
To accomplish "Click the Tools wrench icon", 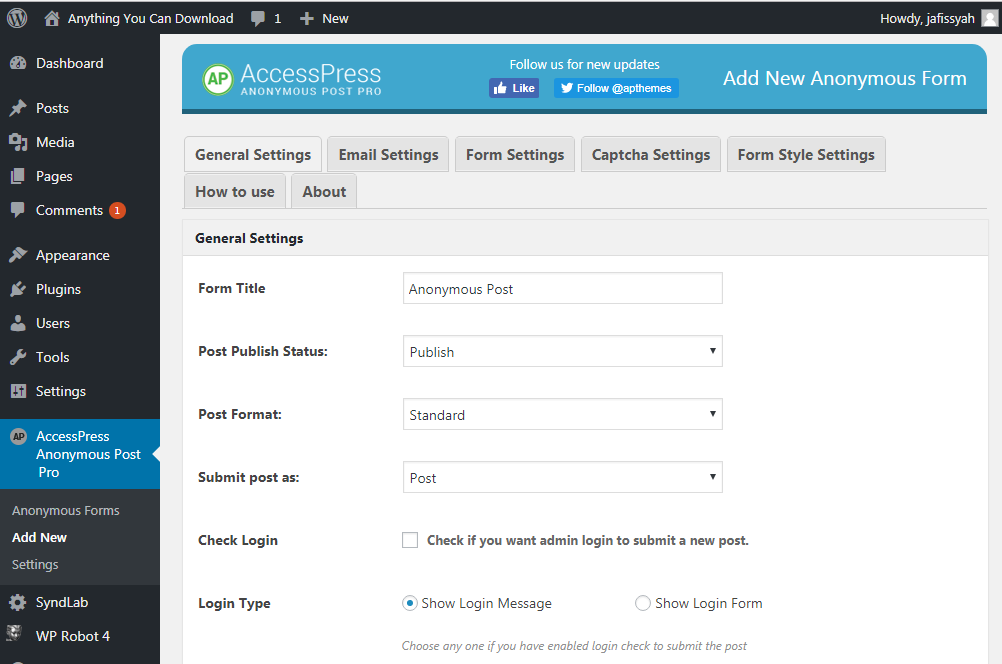I will coord(18,357).
